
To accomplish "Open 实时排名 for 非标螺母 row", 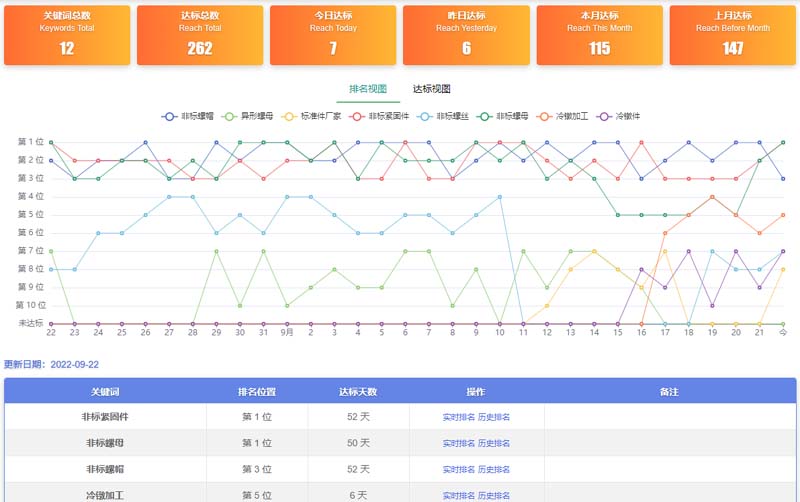I will tap(458, 443).
